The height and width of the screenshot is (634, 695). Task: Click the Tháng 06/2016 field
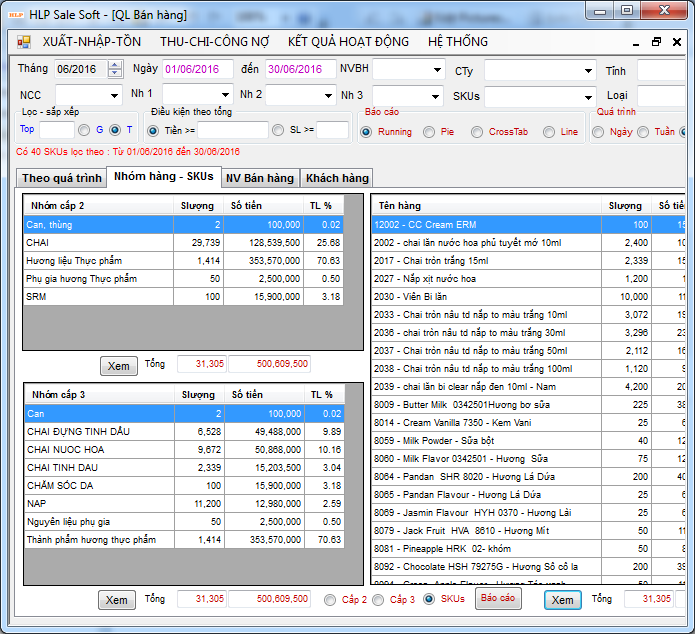[81, 69]
